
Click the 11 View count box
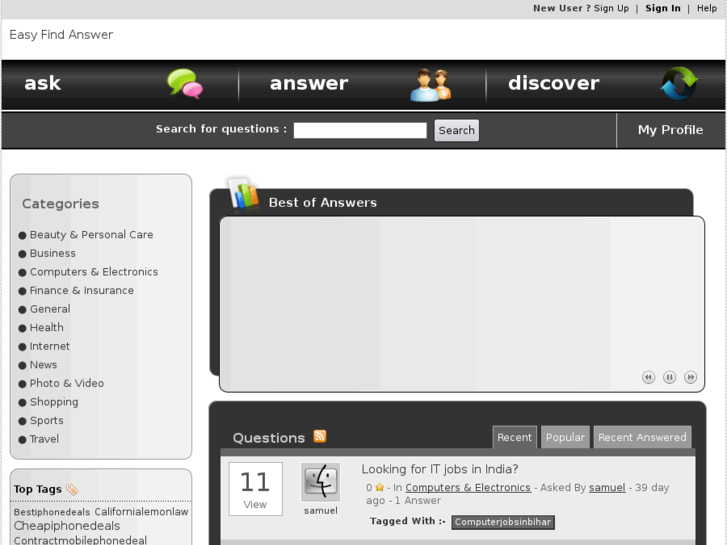coord(255,489)
